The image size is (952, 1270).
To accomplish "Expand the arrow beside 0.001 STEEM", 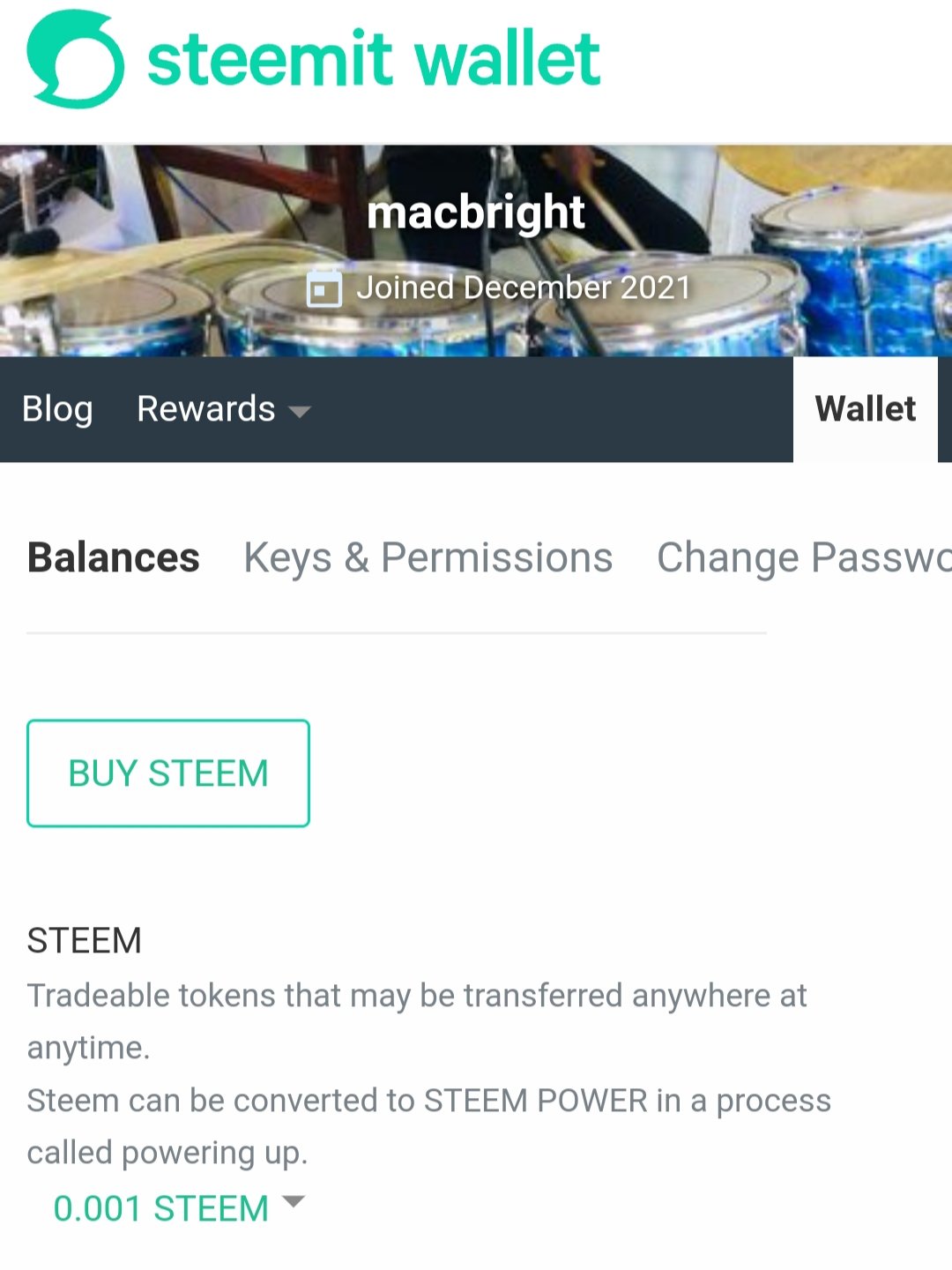I will point(293,1201).
